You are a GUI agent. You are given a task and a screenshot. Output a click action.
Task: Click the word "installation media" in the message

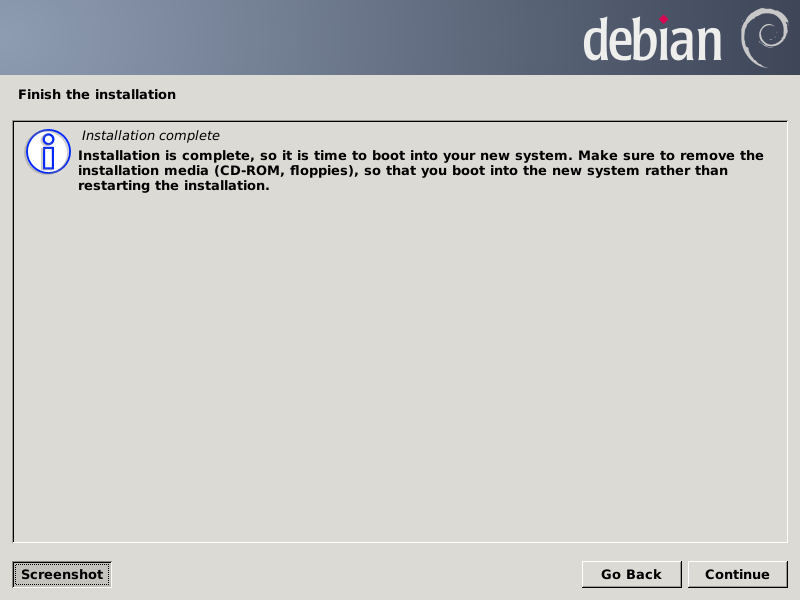143,170
